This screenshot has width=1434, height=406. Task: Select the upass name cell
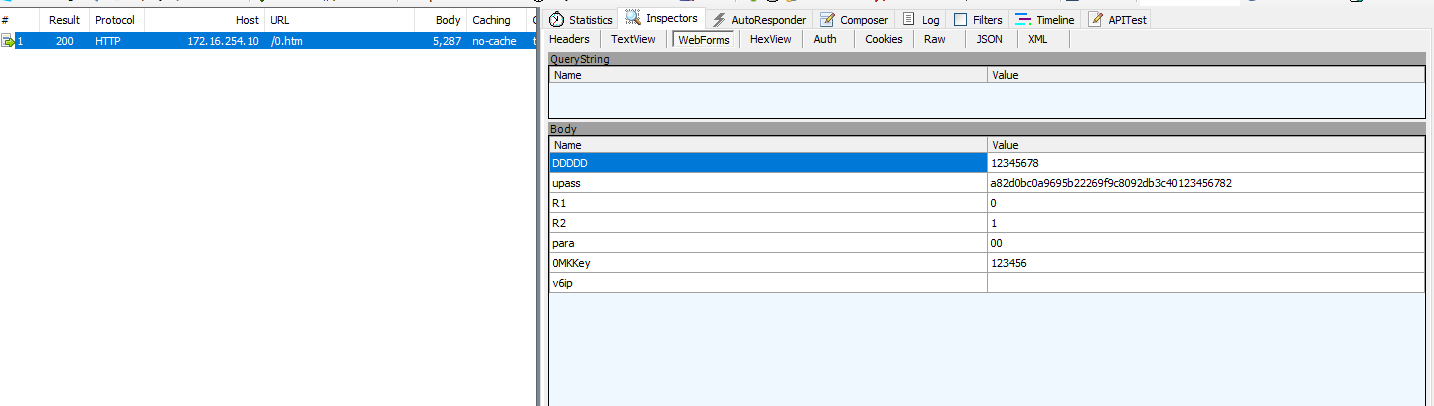(x=768, y=183)
